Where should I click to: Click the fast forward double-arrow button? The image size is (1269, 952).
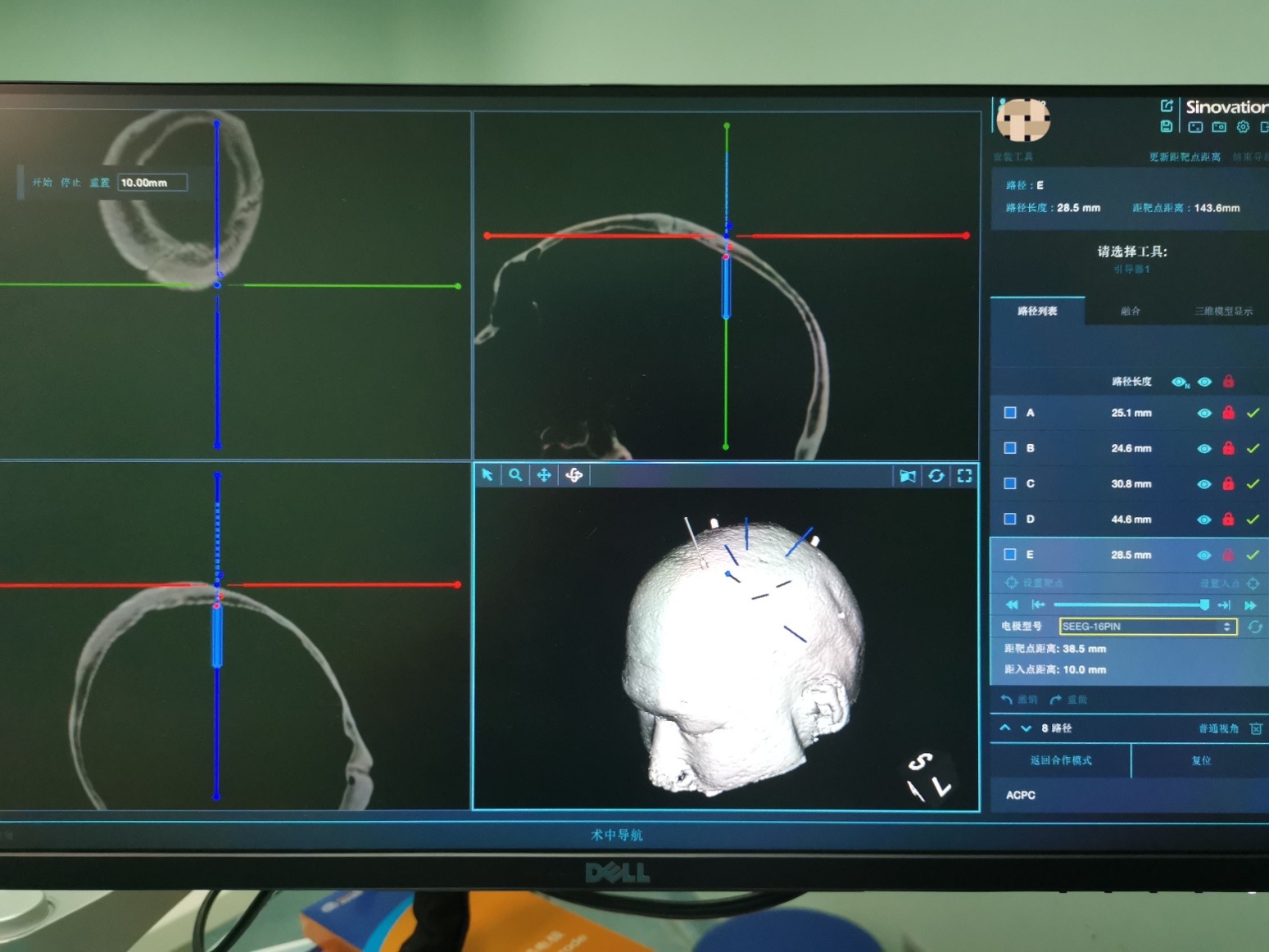[x=1250, y=605]
